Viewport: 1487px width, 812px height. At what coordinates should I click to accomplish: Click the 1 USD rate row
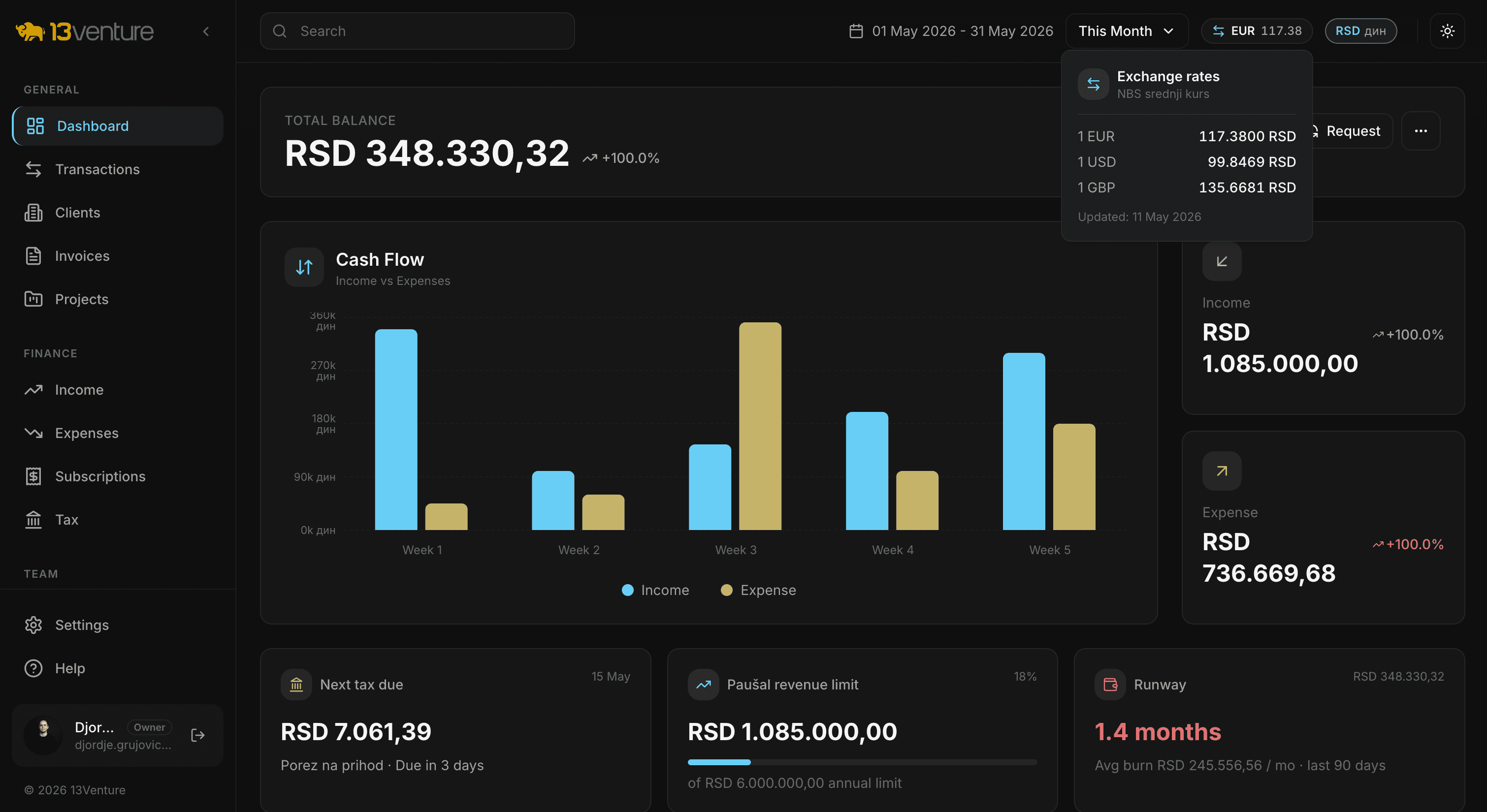pos(1187,162)
